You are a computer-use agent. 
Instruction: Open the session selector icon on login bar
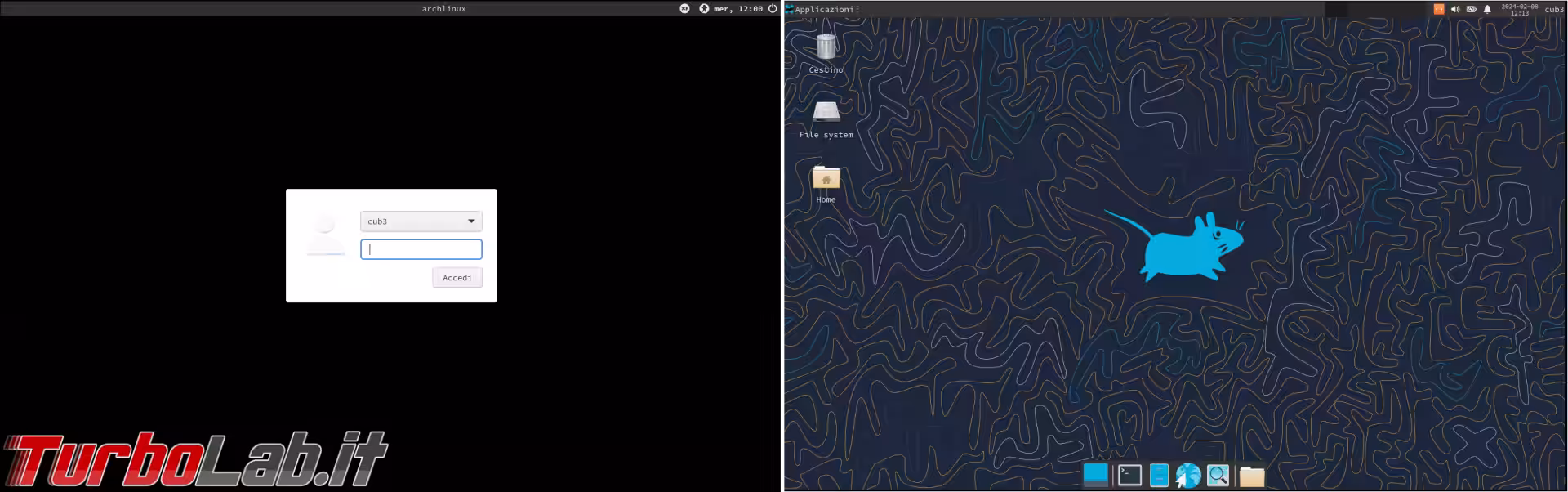[684, 9]
